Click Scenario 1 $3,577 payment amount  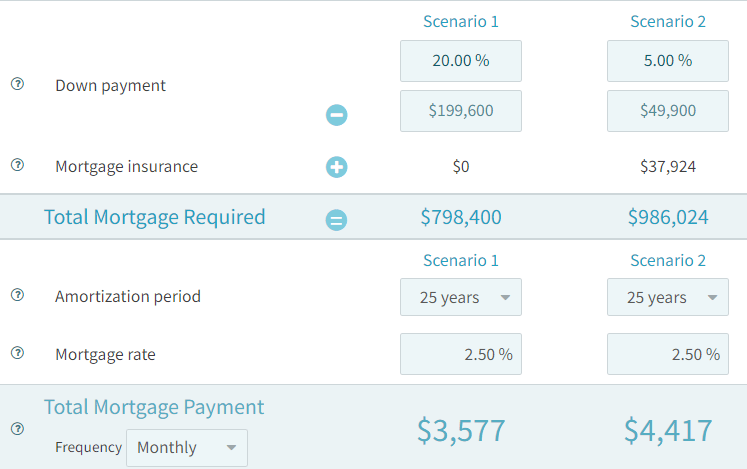461,430
